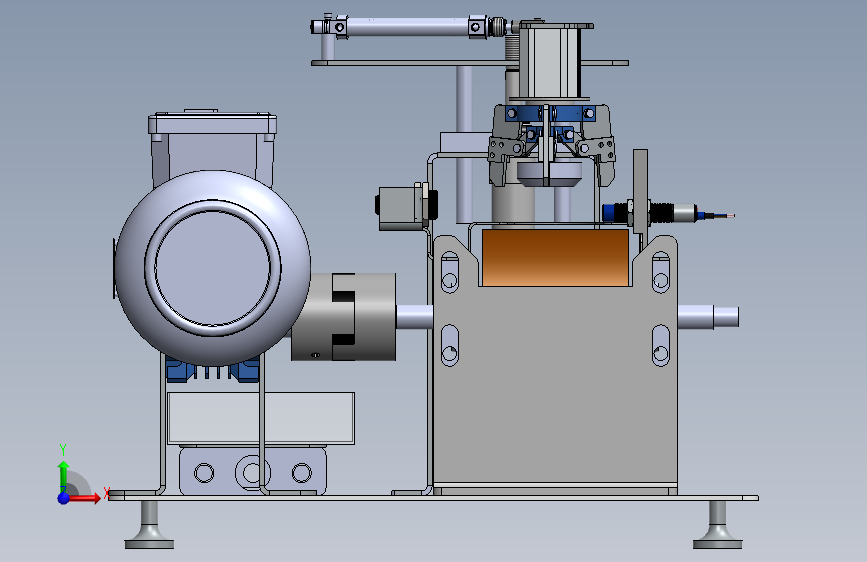Select the horizontal pneumatic cylinder at top
This screenshot has height=562, width=867.
coord(408,27)
